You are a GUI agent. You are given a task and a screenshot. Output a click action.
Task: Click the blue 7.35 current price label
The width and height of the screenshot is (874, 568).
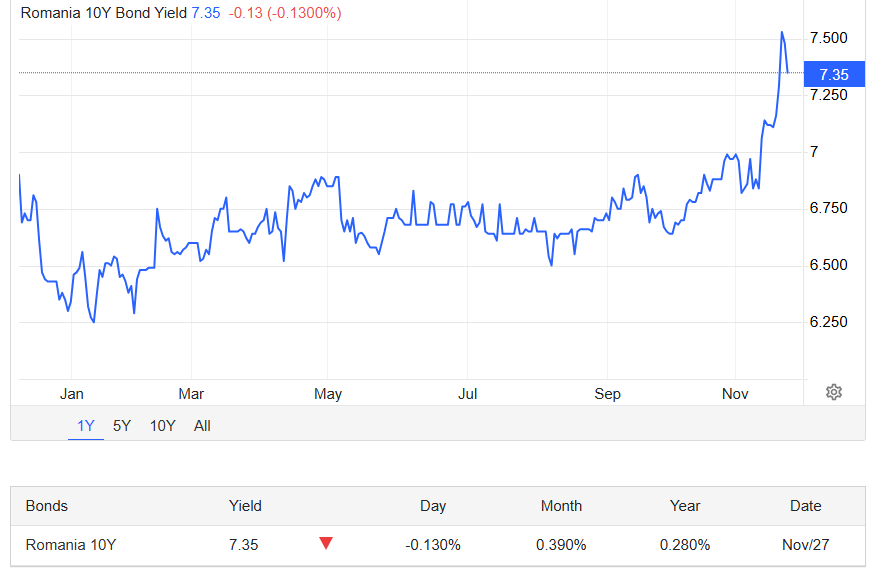click(x=834, y=74)
